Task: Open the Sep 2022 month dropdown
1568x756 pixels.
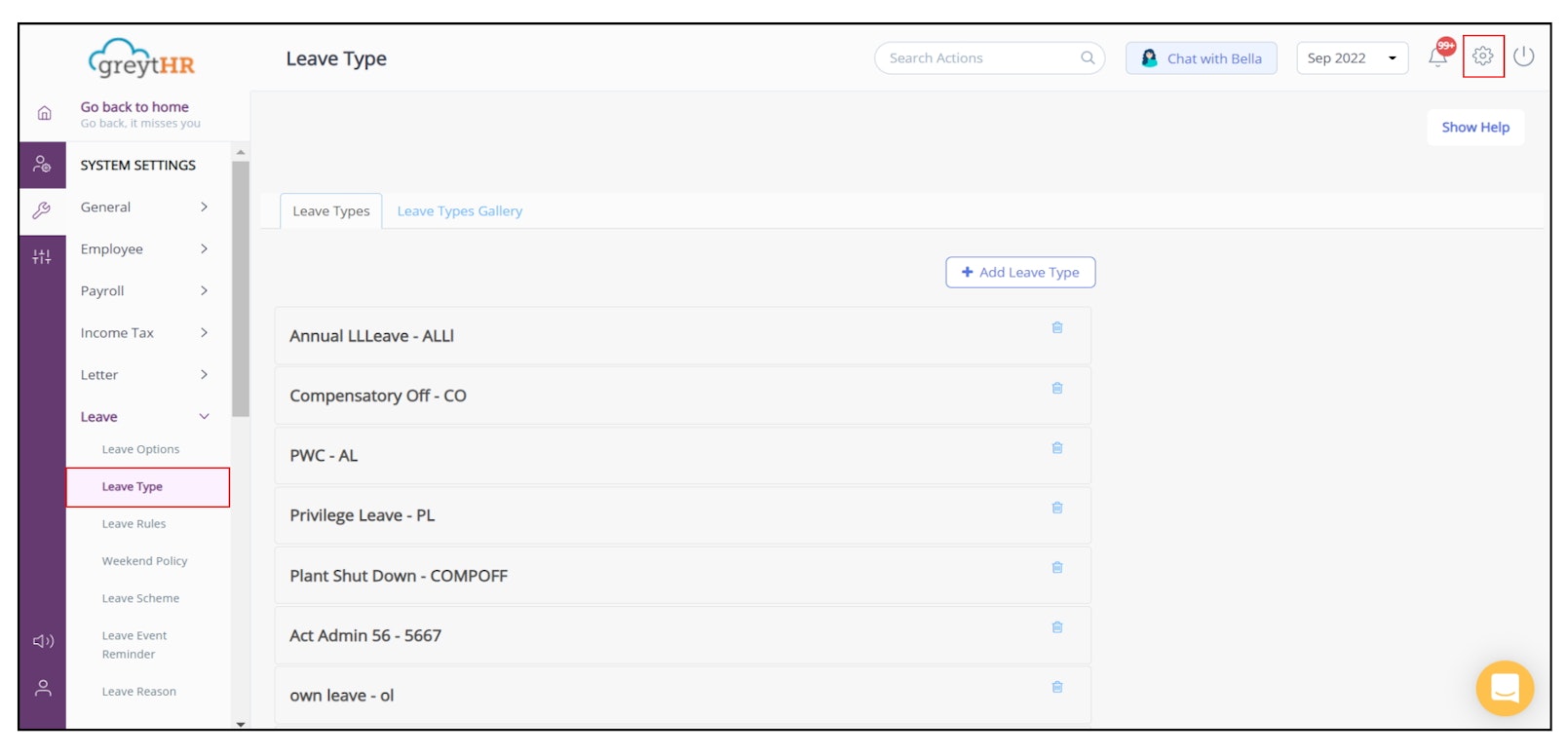Action: click(x=1351, y=58)
